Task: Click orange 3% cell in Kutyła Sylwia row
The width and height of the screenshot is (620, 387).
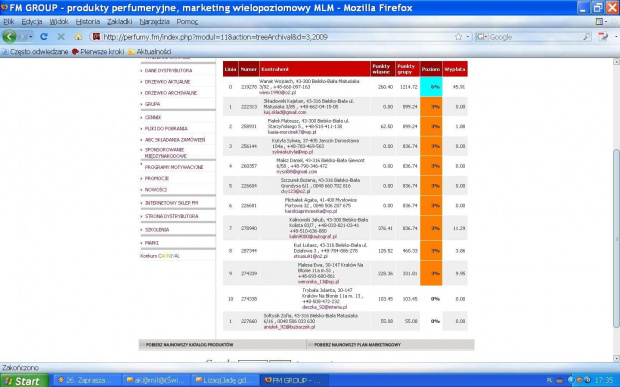Action: point(431,146)
